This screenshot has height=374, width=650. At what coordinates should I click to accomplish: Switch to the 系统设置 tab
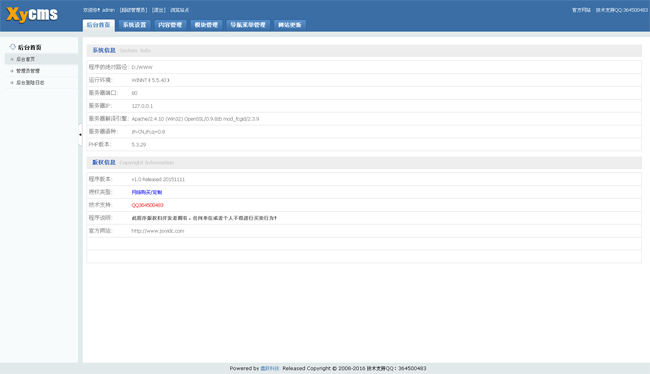coord(134,25)
